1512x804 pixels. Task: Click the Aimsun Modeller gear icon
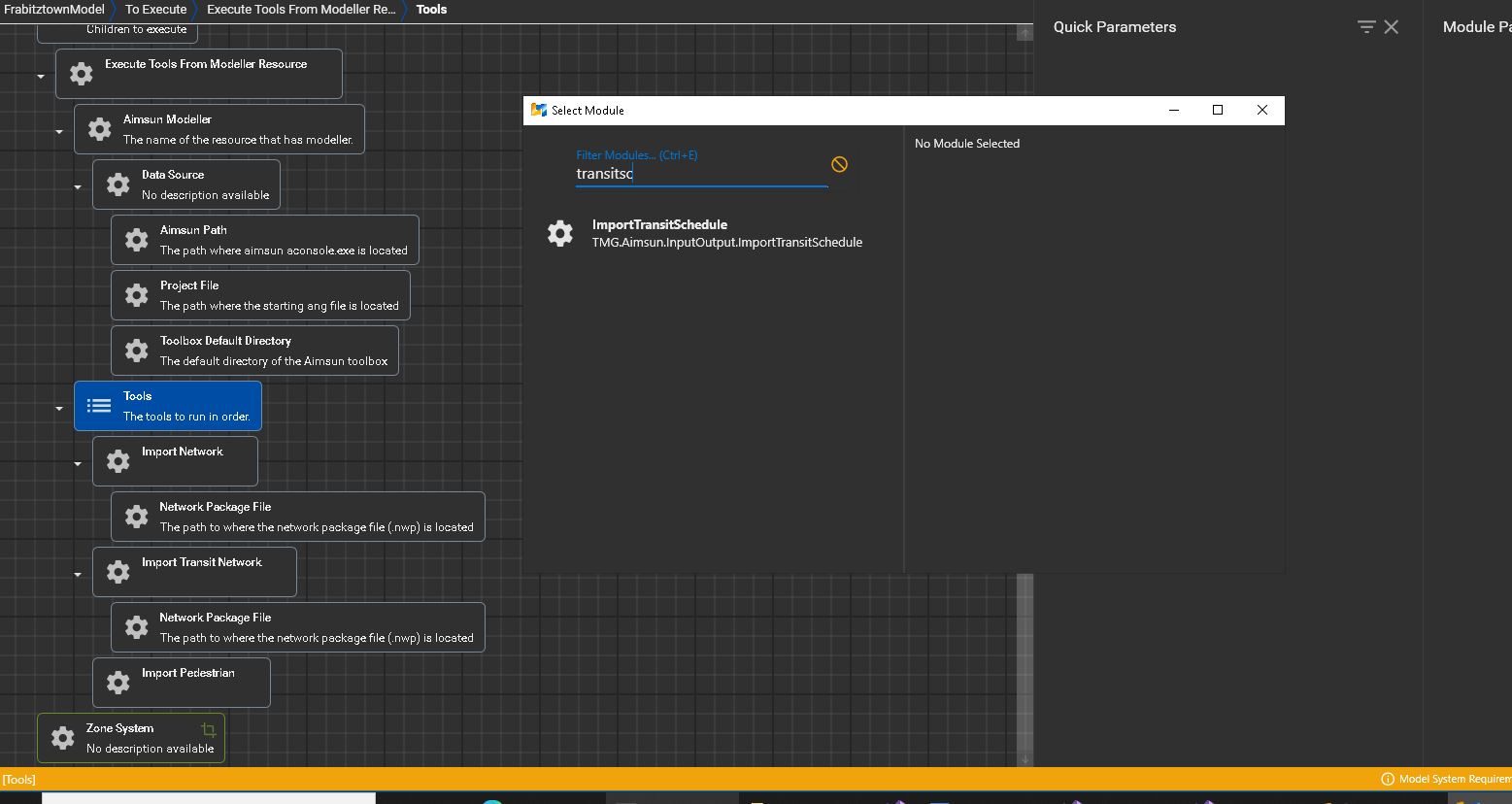point(99,128)
